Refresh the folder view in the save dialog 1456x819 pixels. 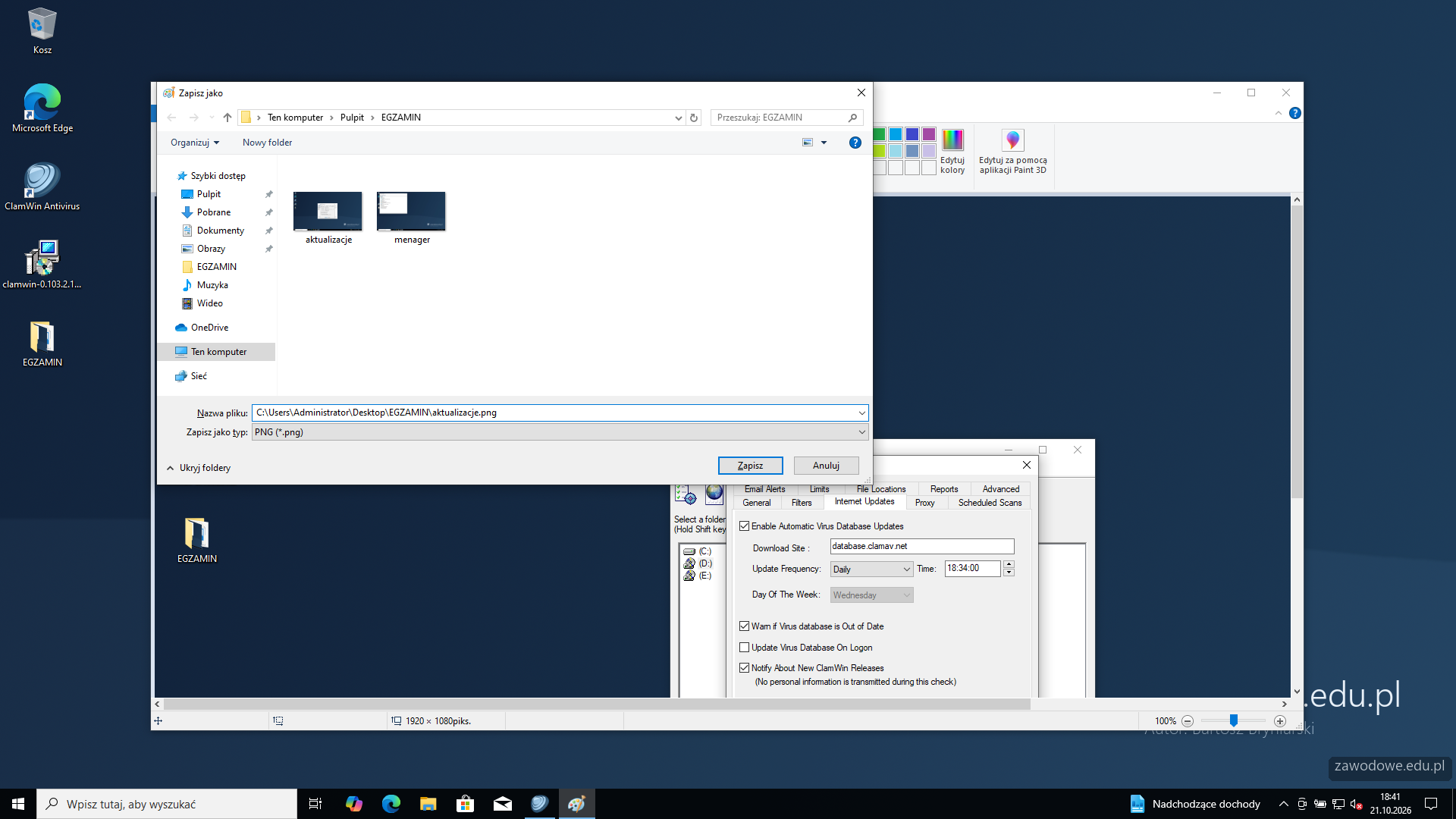tap(694, 118)
